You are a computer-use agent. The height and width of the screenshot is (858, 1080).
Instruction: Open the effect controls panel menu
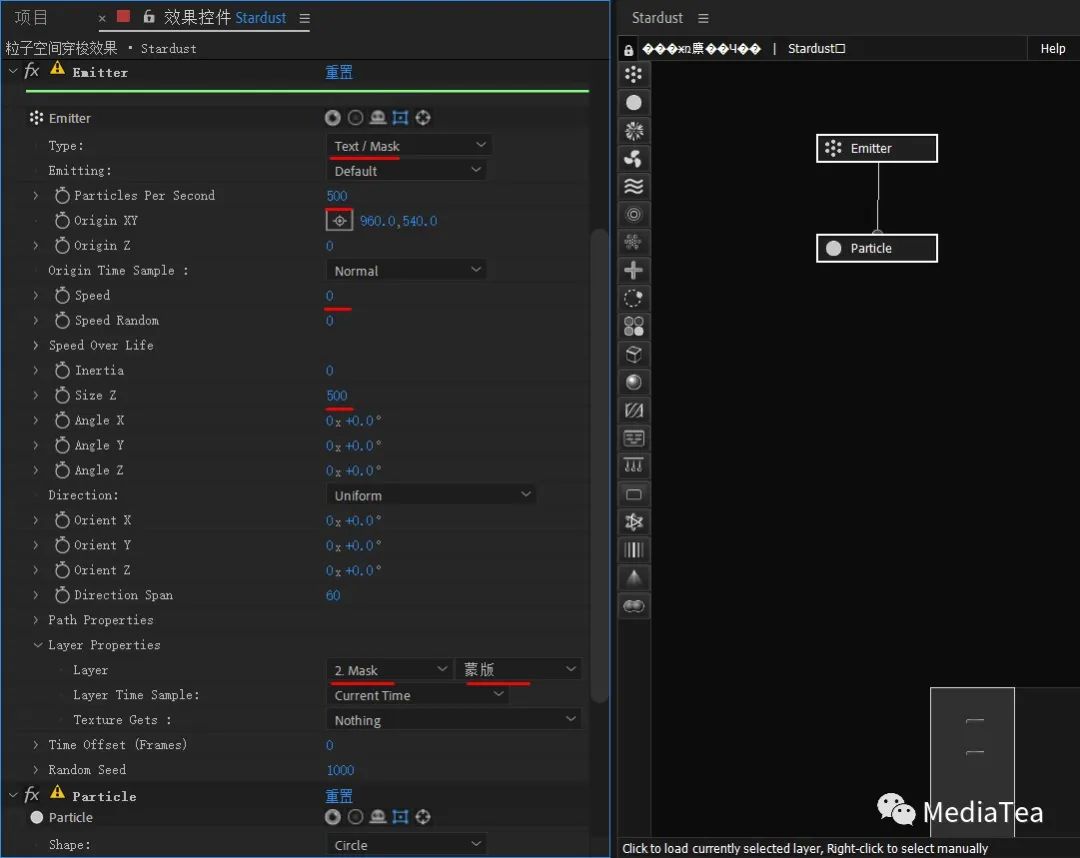point(304,19)
